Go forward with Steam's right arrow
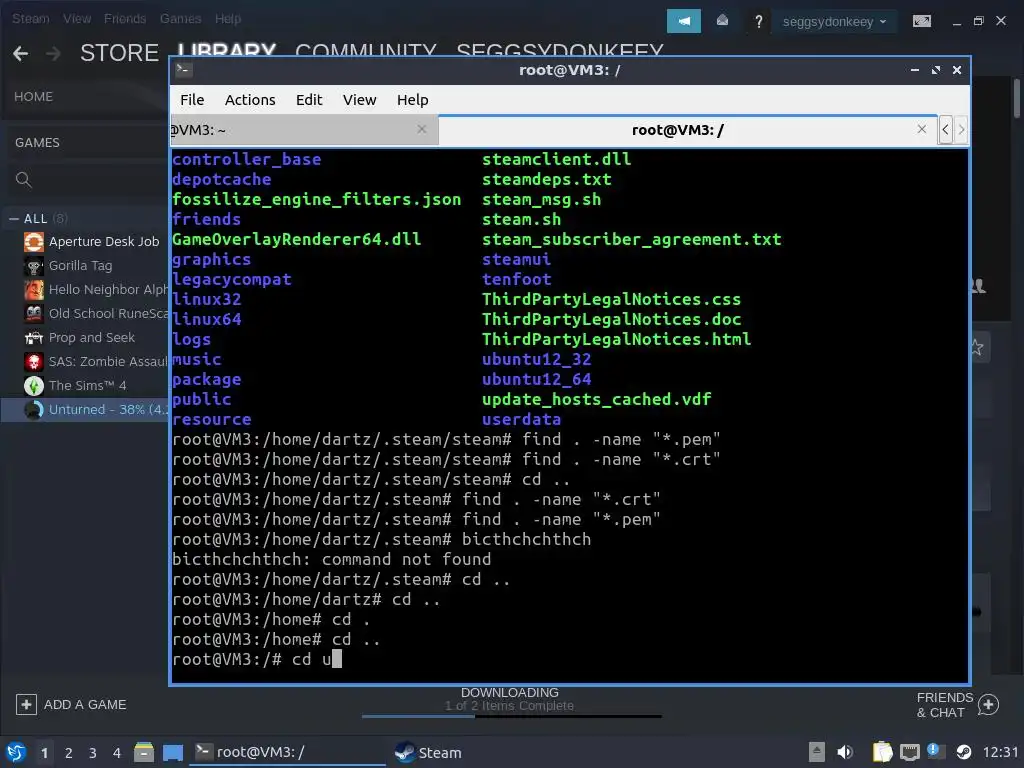 click(54, 54)
